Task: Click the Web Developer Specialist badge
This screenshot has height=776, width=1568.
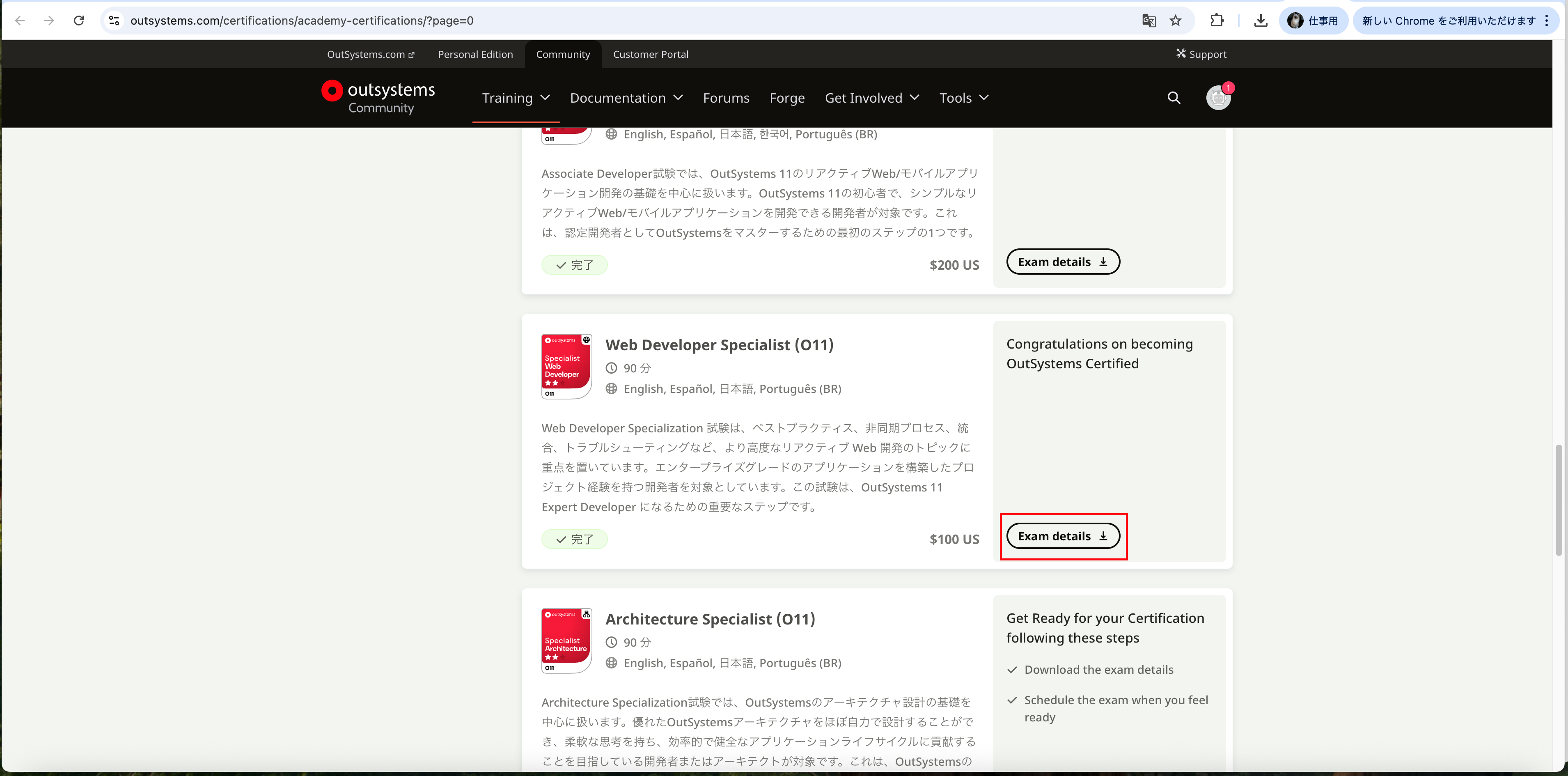Action: coord(566,366)
